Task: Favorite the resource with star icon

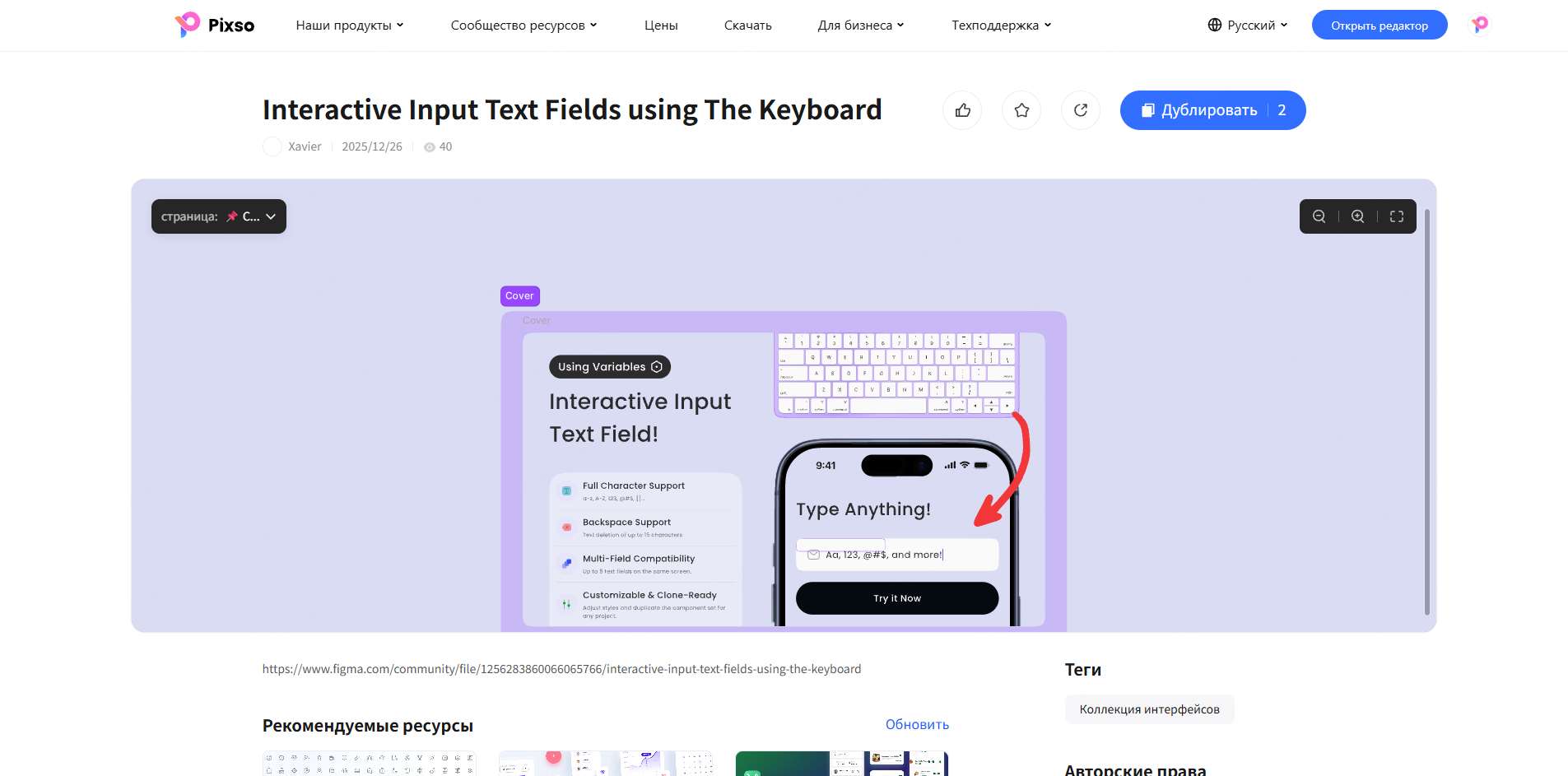Action: [x=1021, y=110]
